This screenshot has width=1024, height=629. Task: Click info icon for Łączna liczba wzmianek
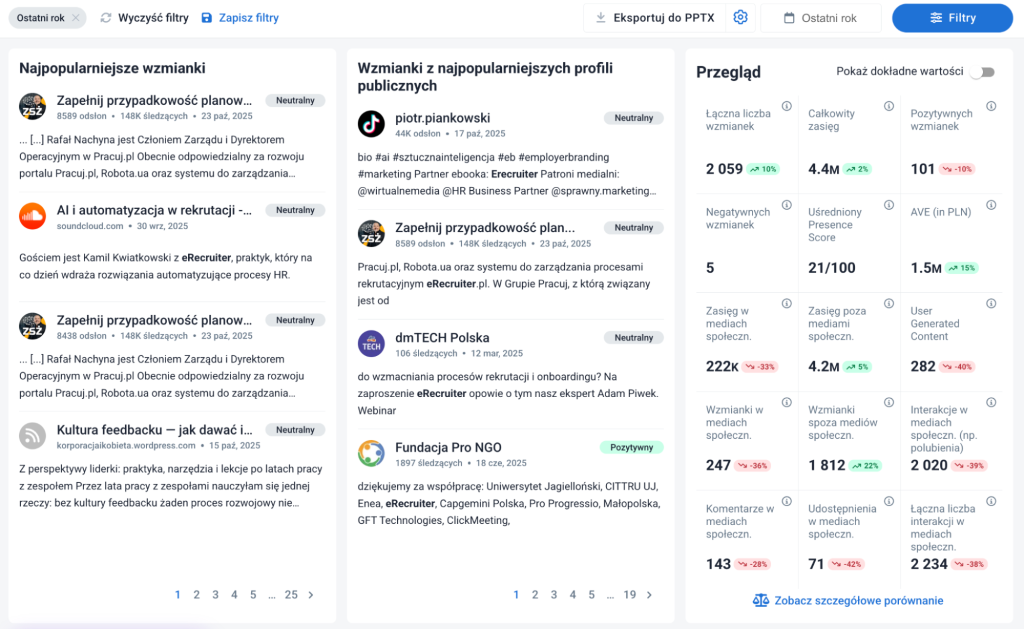coord(786,107)
